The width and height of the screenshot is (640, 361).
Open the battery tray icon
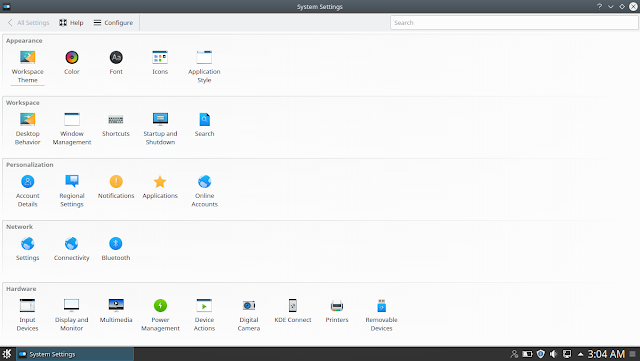(527, 354)
